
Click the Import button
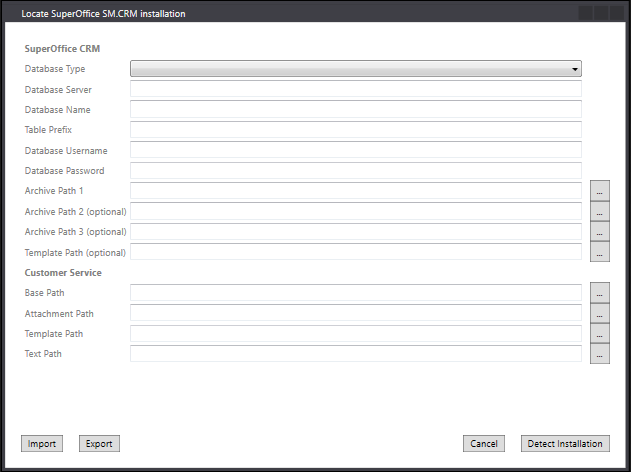click(42, 443)
